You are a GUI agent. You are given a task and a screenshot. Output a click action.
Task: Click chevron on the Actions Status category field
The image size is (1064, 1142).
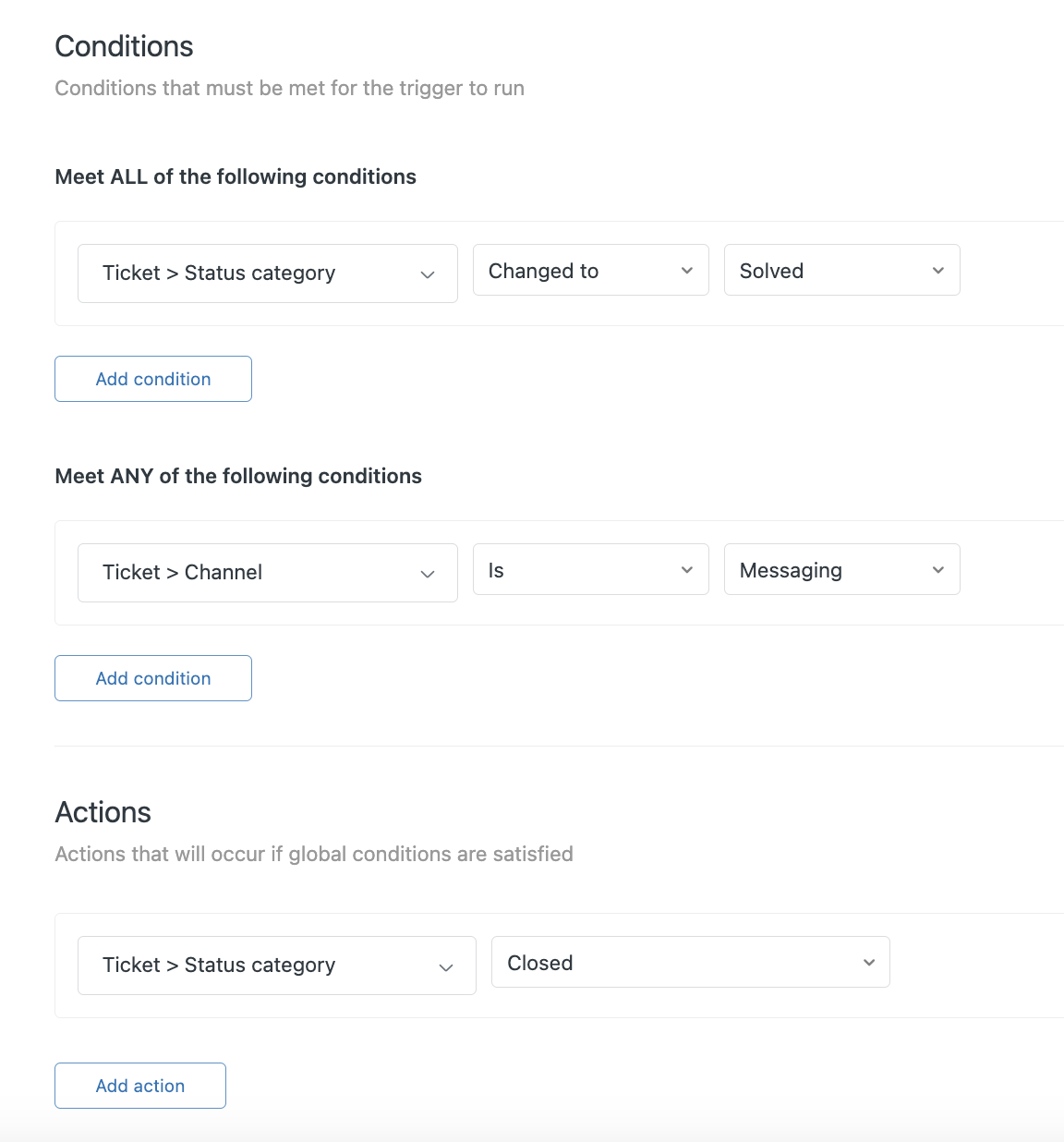(446, 966)
